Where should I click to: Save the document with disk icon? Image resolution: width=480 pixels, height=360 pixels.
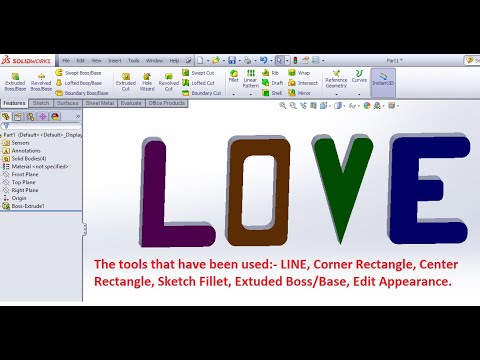(x=232, y=60)
